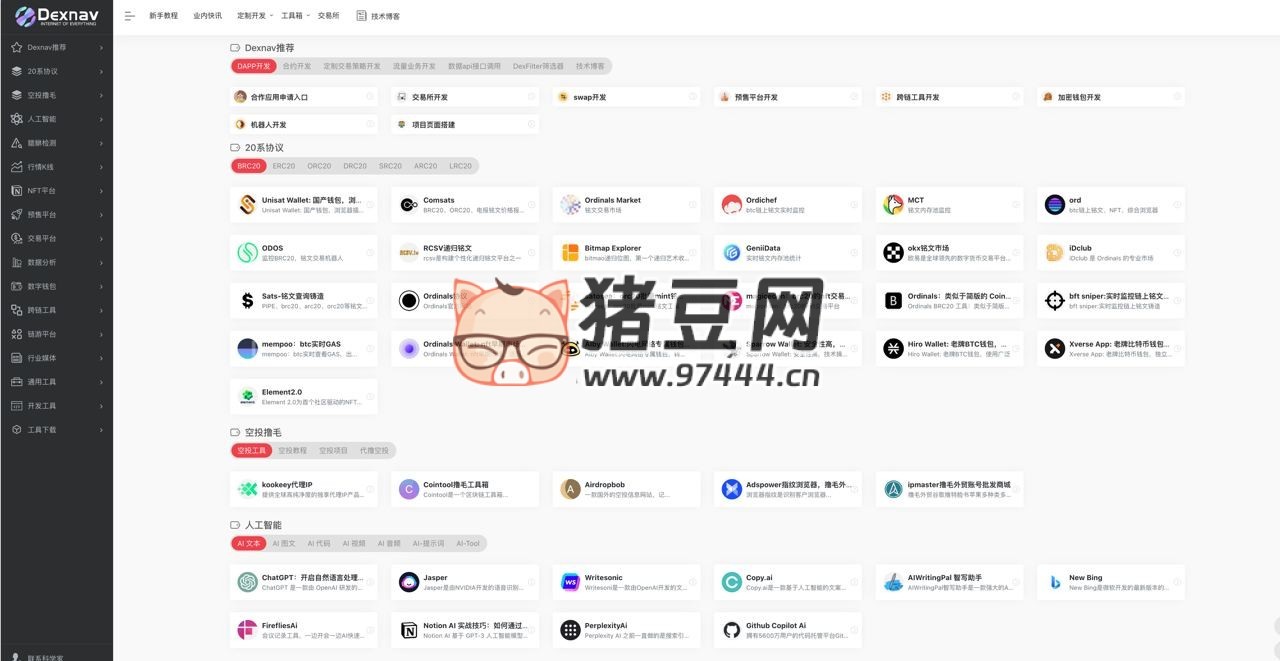Click the PerplexityAi card title
This screenshot has height=661, width=1280.
pyautogui.click(x=607, y=625)
